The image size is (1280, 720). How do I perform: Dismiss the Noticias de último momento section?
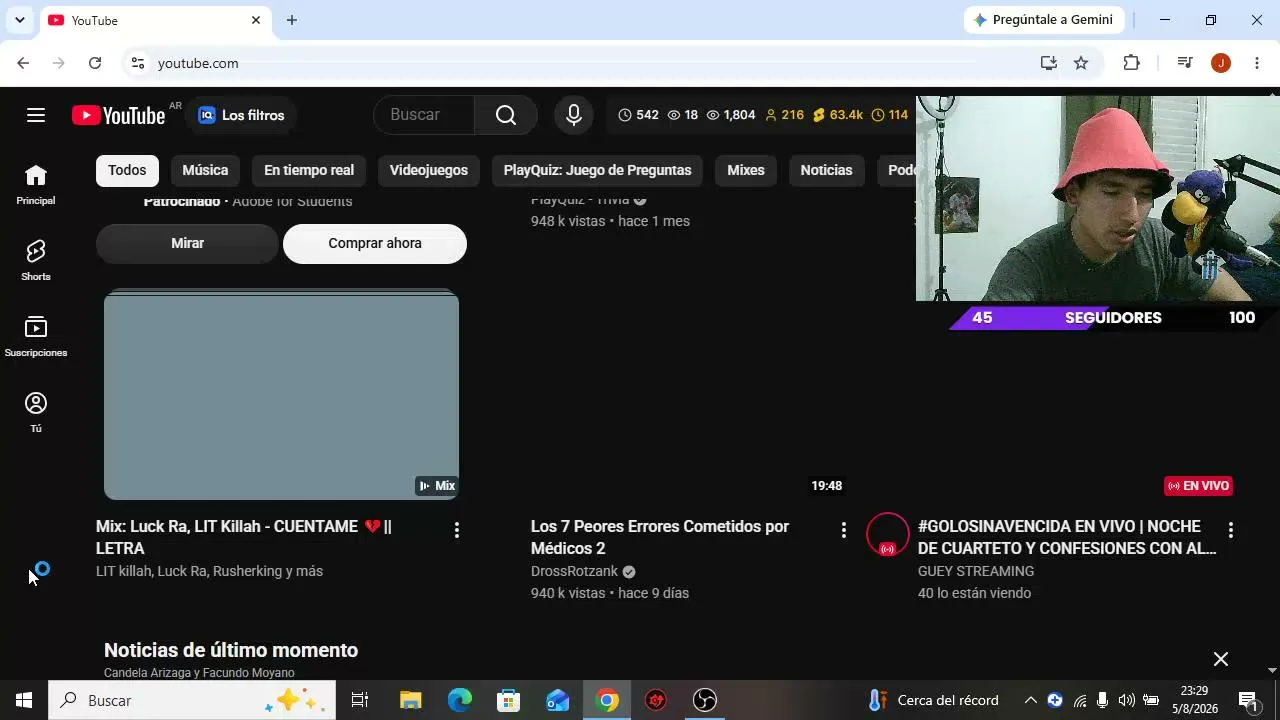coord(1221,659)
